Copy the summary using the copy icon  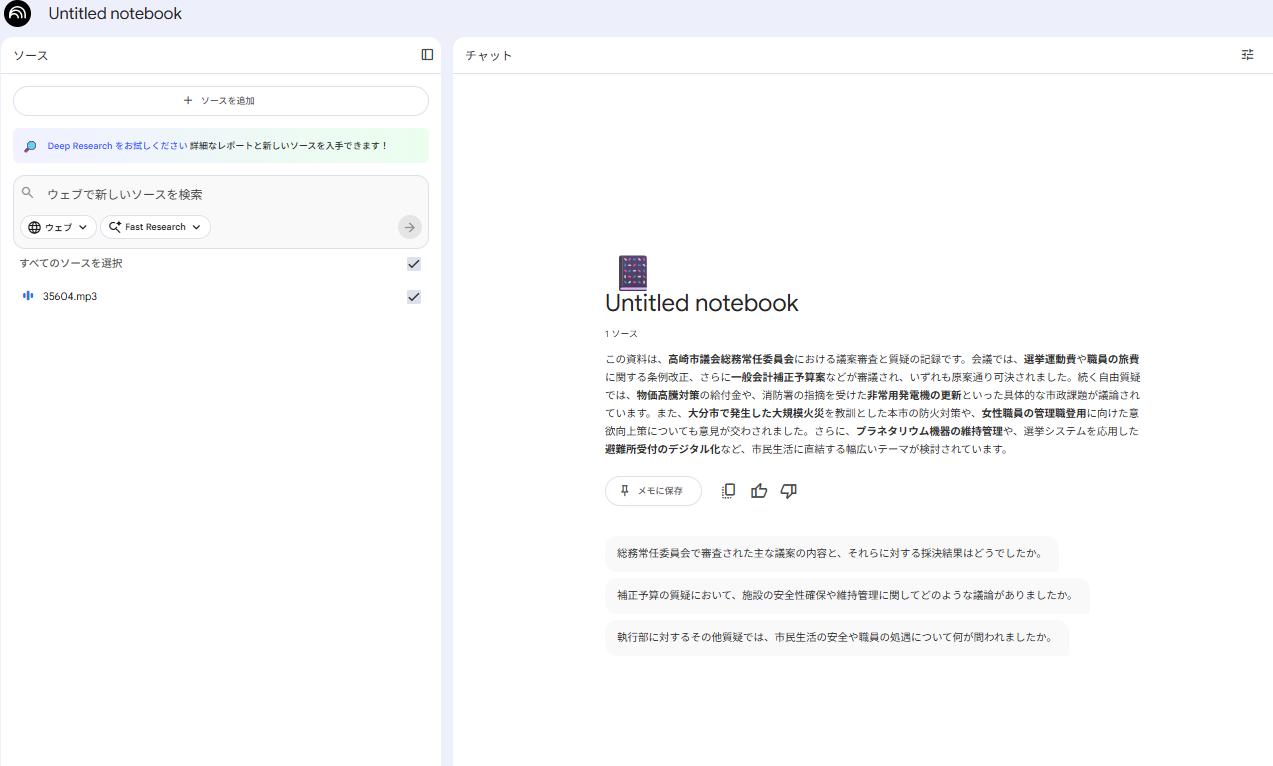tap(729, 491)
